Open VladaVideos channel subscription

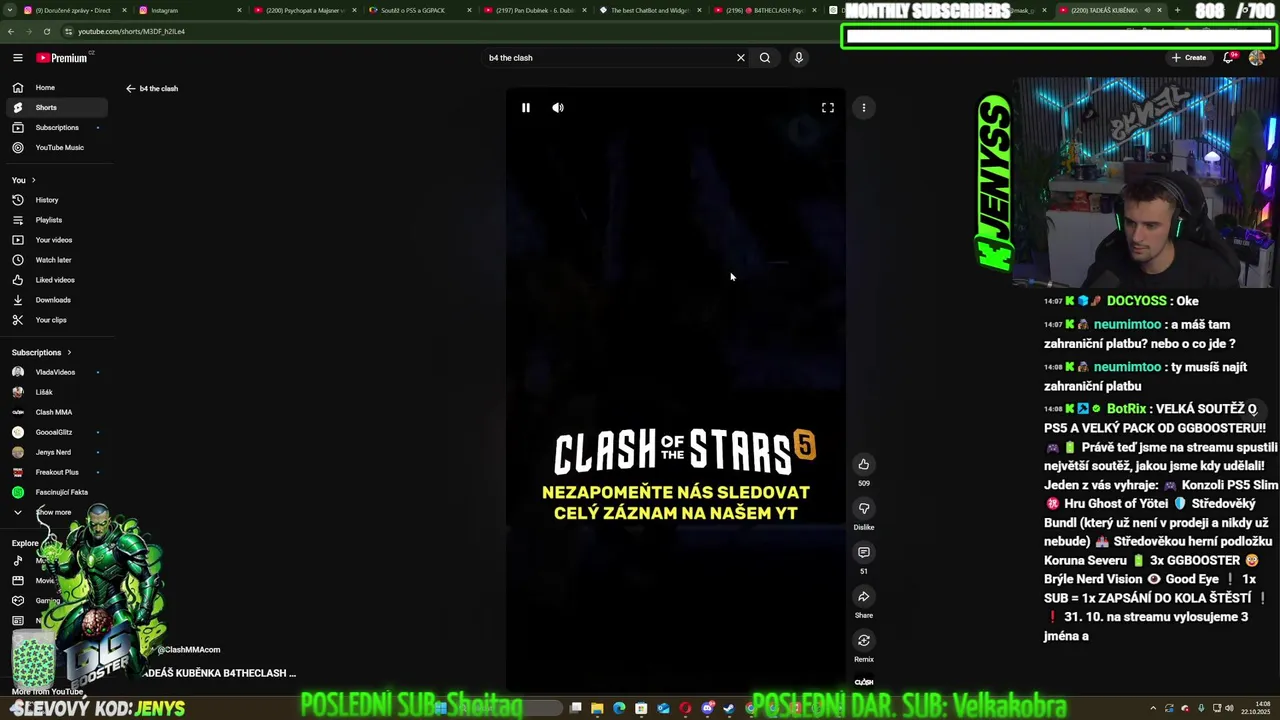pos(56,372)
